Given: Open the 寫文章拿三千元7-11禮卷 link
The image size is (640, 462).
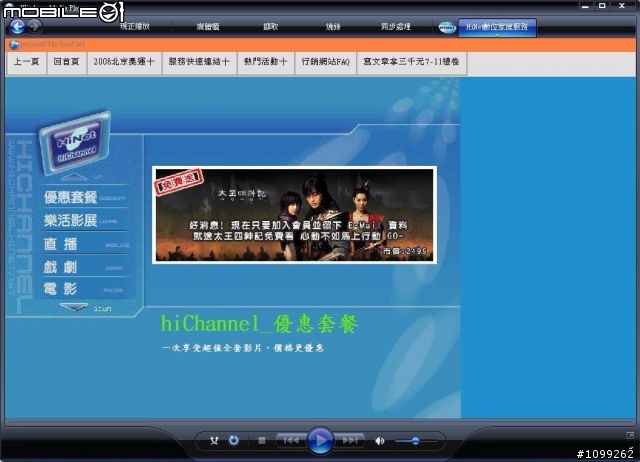Looking at the screenshot, I should 411,62.
